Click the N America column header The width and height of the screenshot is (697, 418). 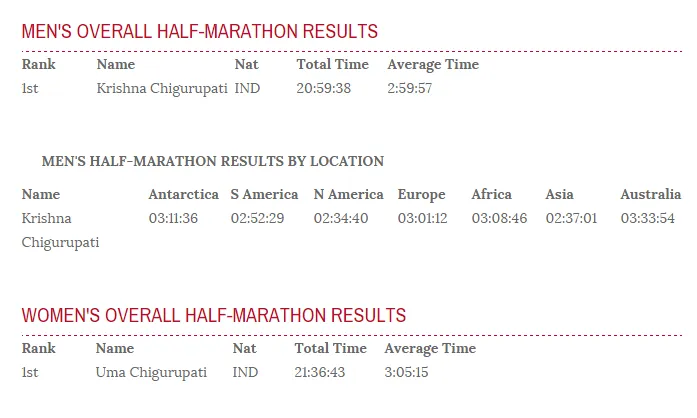coord(348,194)
